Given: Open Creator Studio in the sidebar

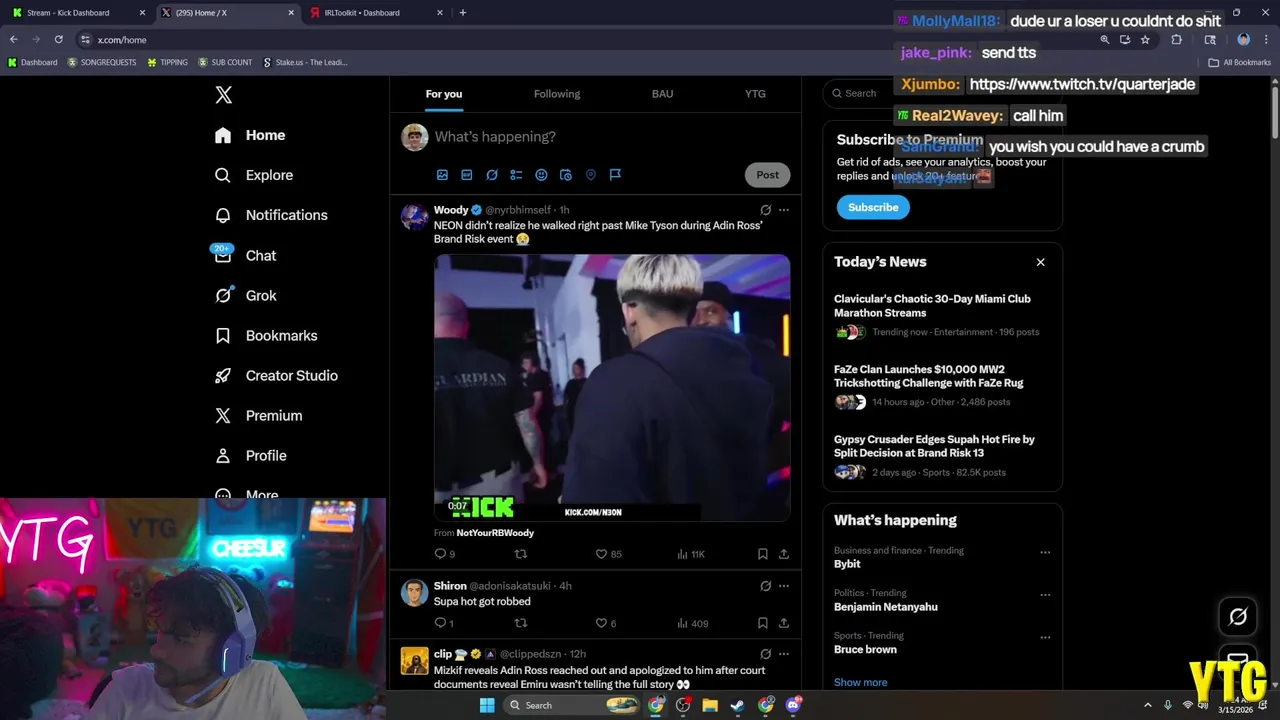Looking at the screenshot, I should click(277, 375).
